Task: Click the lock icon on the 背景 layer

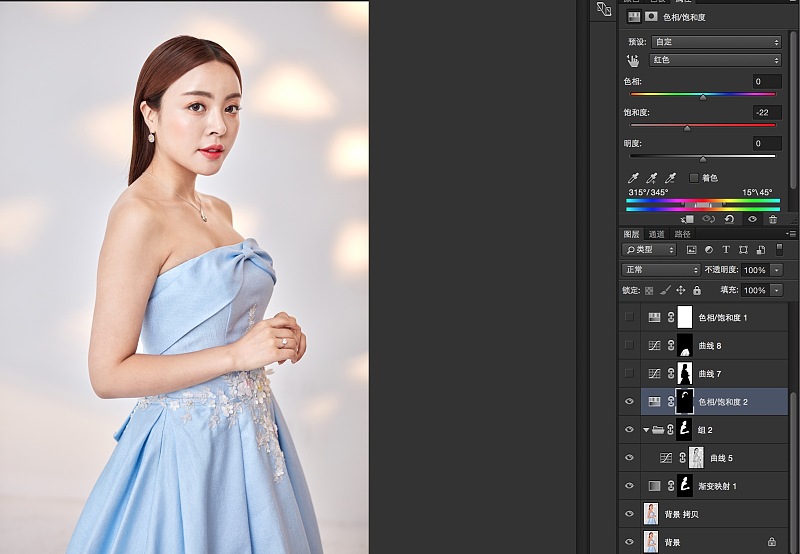Action: pos(771,542)
